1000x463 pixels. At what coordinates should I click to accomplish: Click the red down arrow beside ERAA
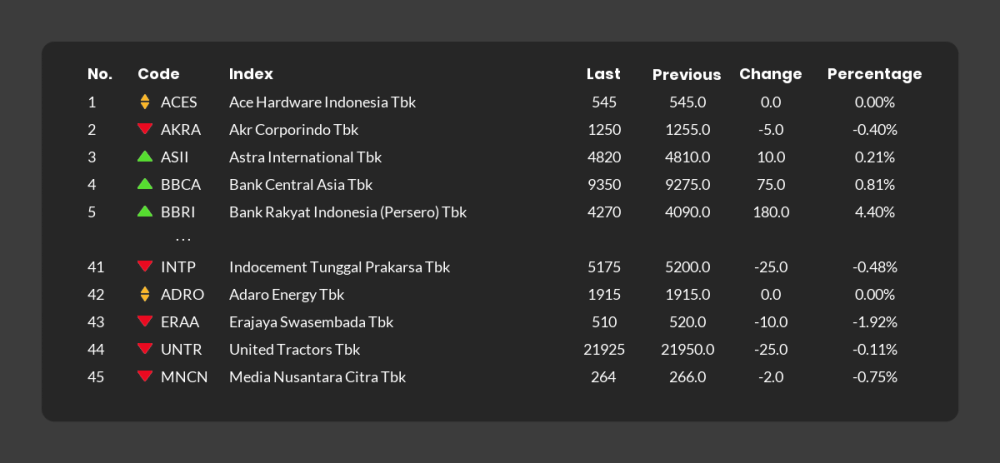coord(145,321)
